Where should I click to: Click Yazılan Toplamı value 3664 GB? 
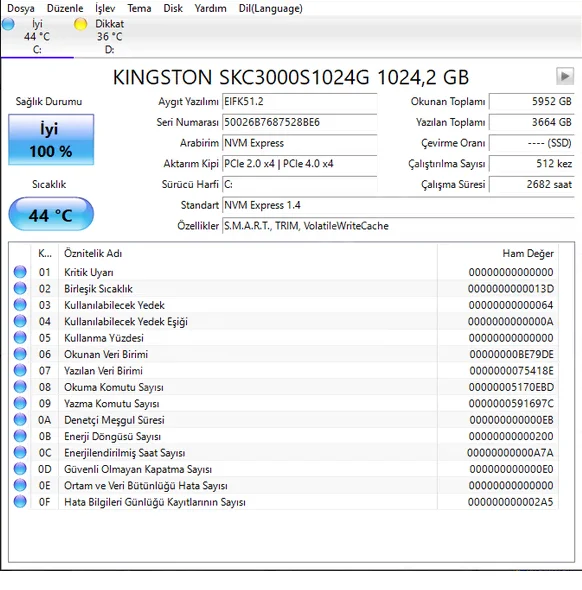[x=532, y=122]
